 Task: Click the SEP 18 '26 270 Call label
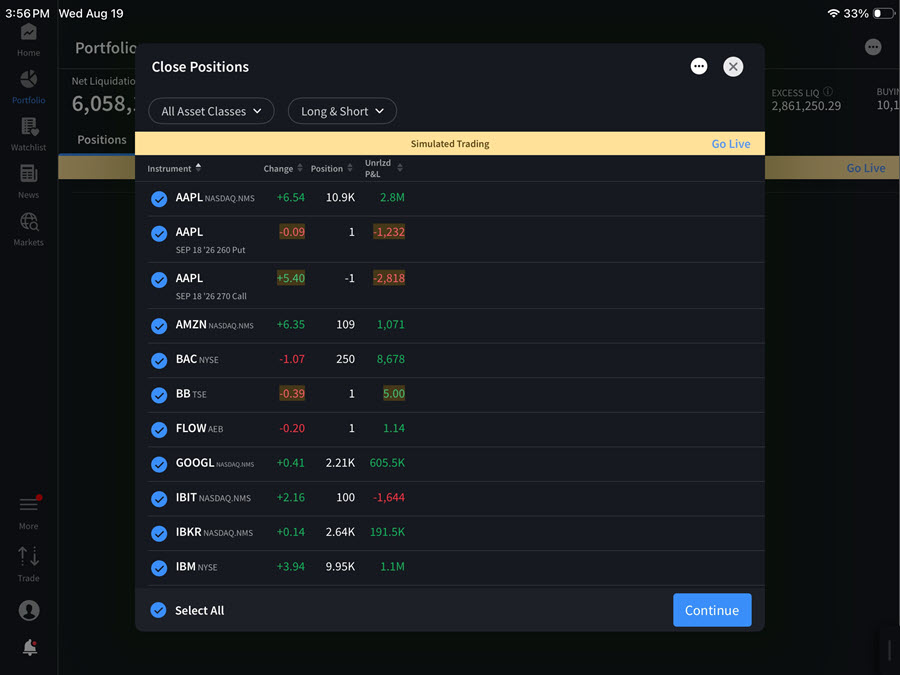pyautogui.click(x=211, y=296)
